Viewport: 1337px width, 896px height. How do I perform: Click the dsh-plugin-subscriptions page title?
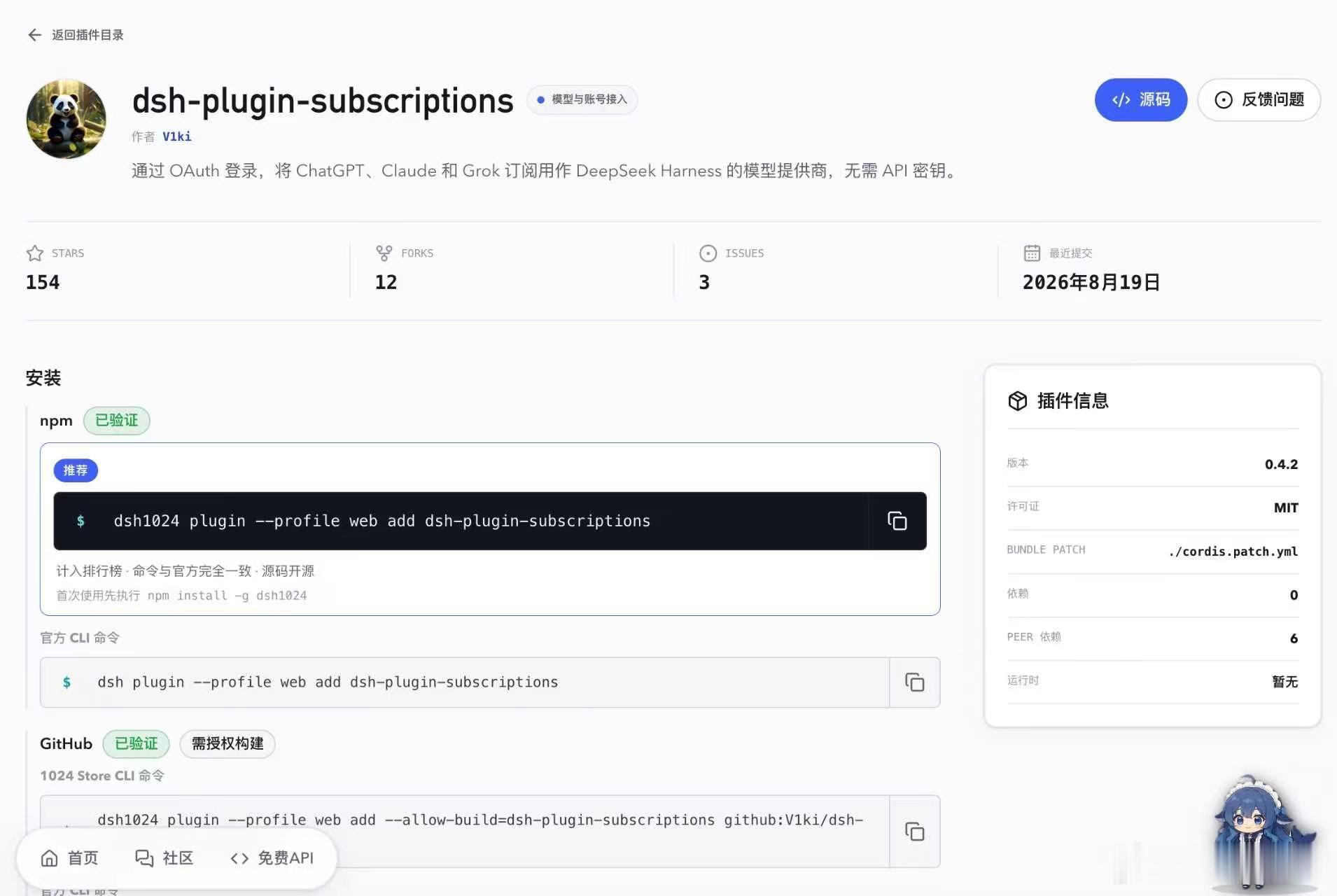tap(323, 101)
